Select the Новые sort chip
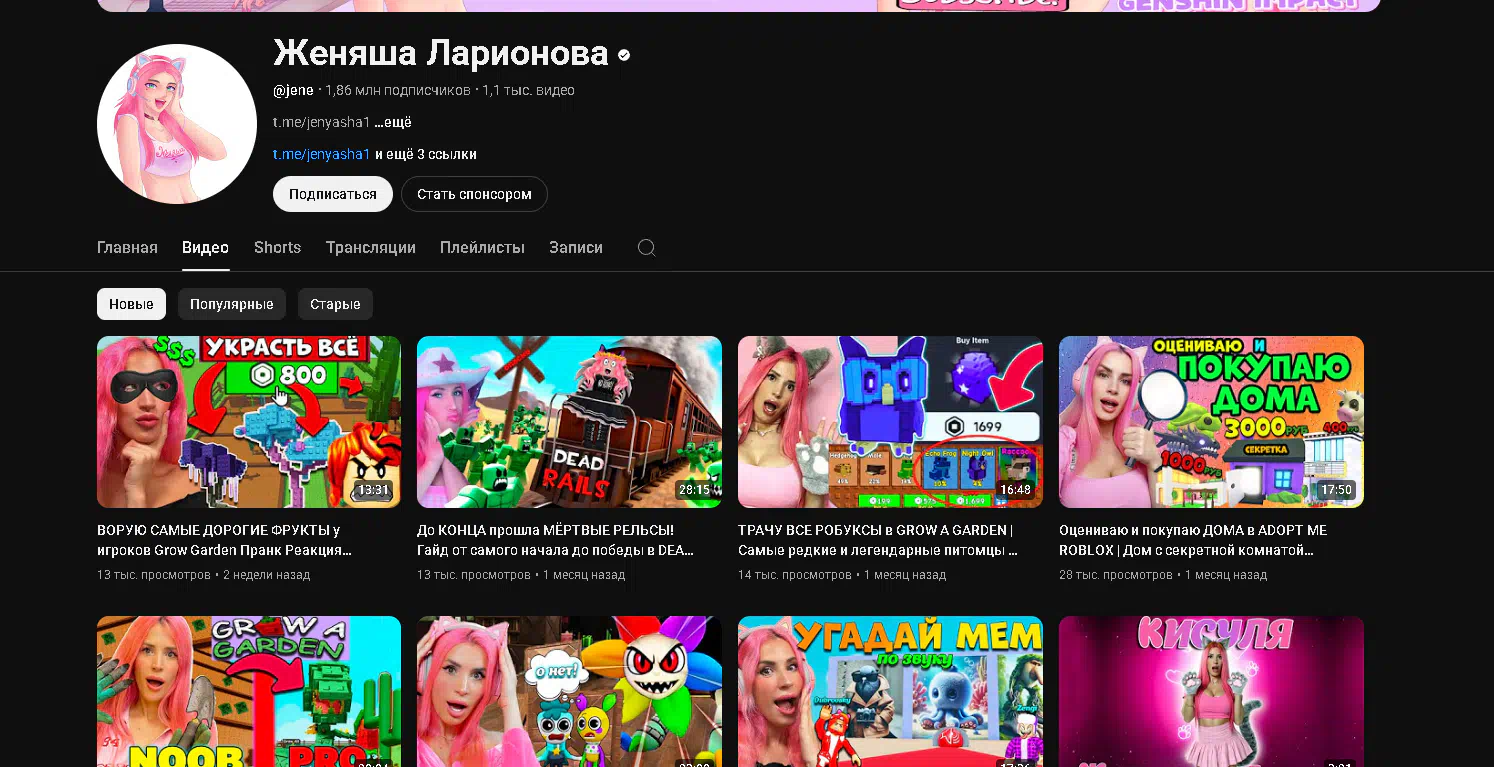1494x767 pixels. pyautogui.click(x=131, y=304)
